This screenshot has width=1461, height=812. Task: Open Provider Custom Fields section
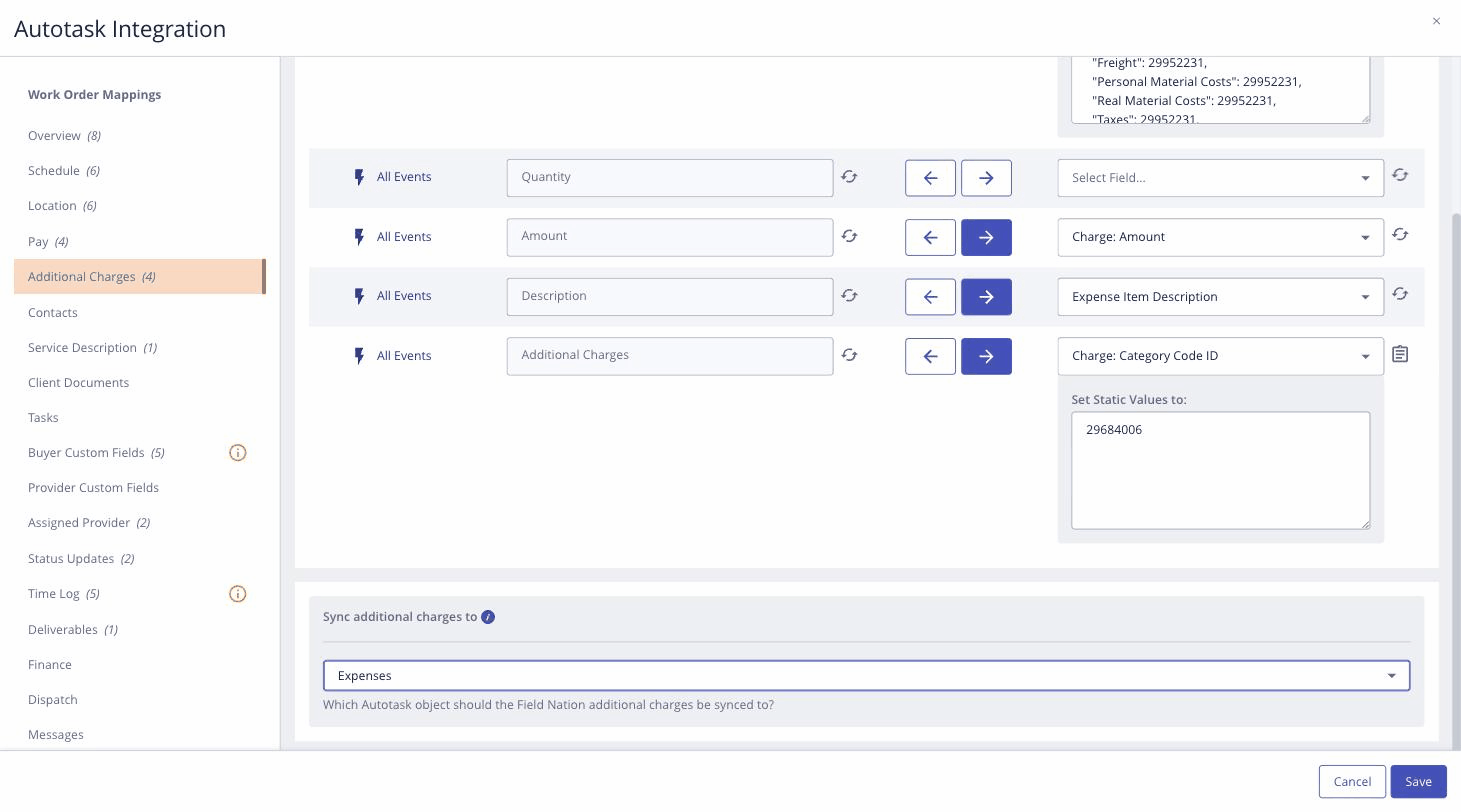point(93,488)
